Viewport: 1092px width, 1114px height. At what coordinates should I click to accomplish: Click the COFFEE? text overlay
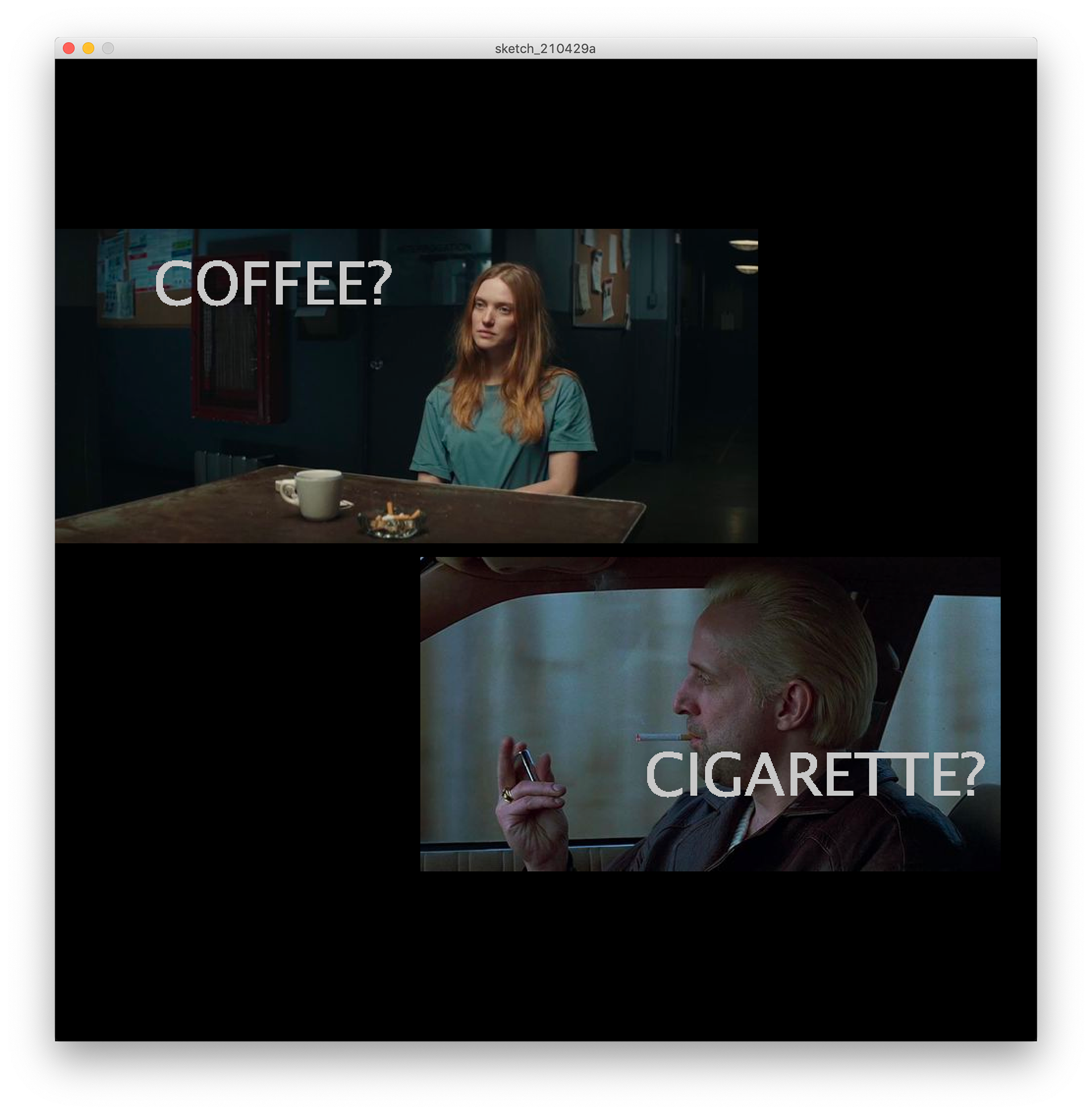point(274,283)
